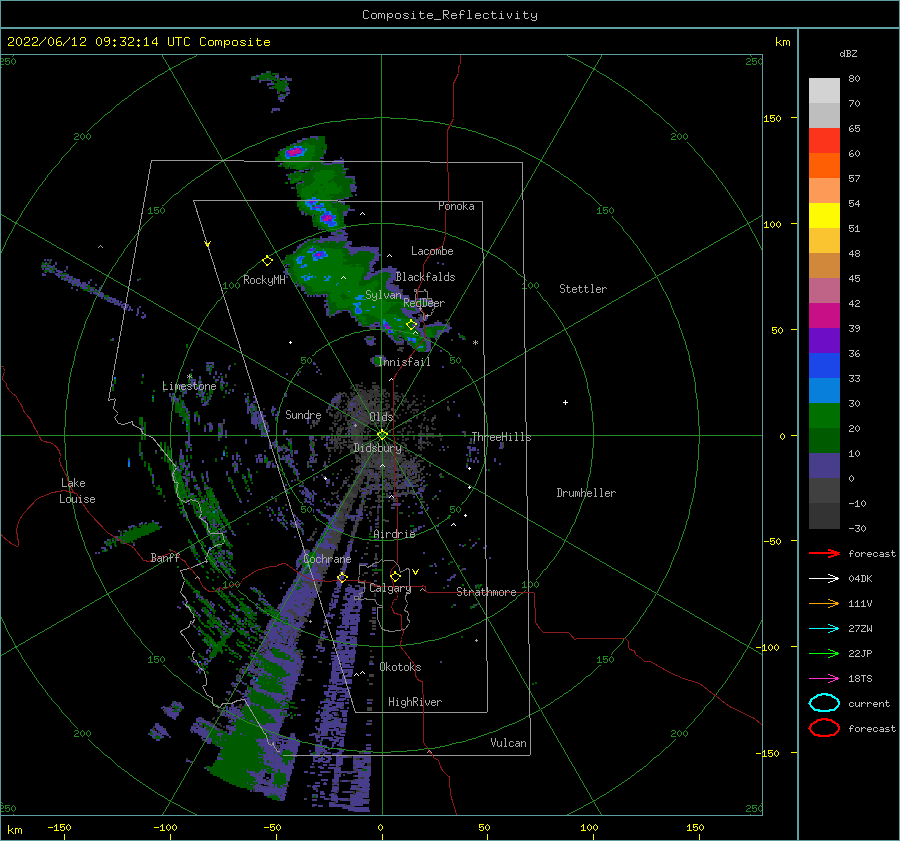This screenshot has width=900, height=841.
Task: Select the HighRiver label
Action: click(415, 702)
